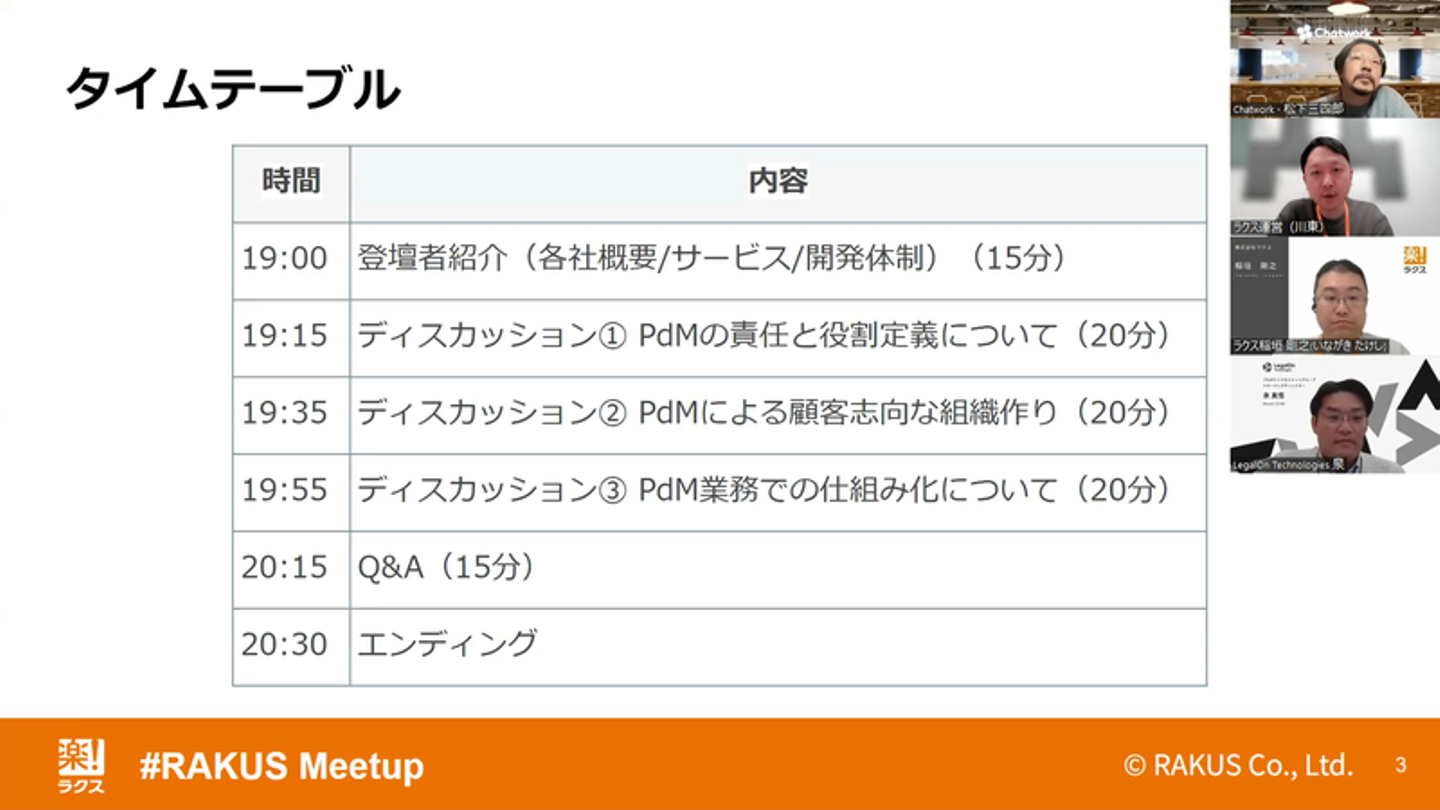Select the 内容 column header
Viewport: 1440px width, 810px height.
(x=778, y=182)
